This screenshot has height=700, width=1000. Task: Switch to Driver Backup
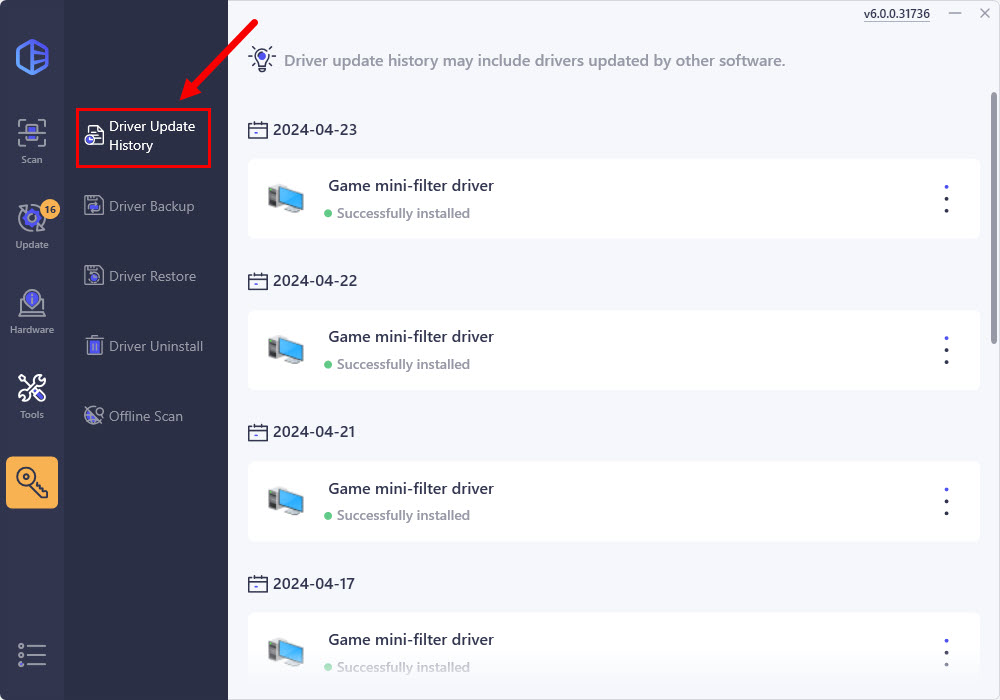click(x=140, y=206)
